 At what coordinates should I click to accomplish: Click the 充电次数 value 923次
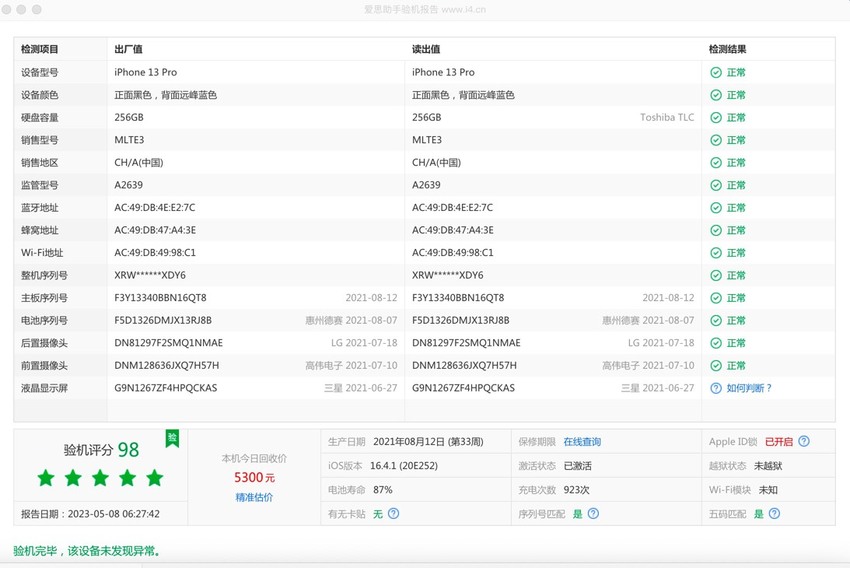point(577,490)
